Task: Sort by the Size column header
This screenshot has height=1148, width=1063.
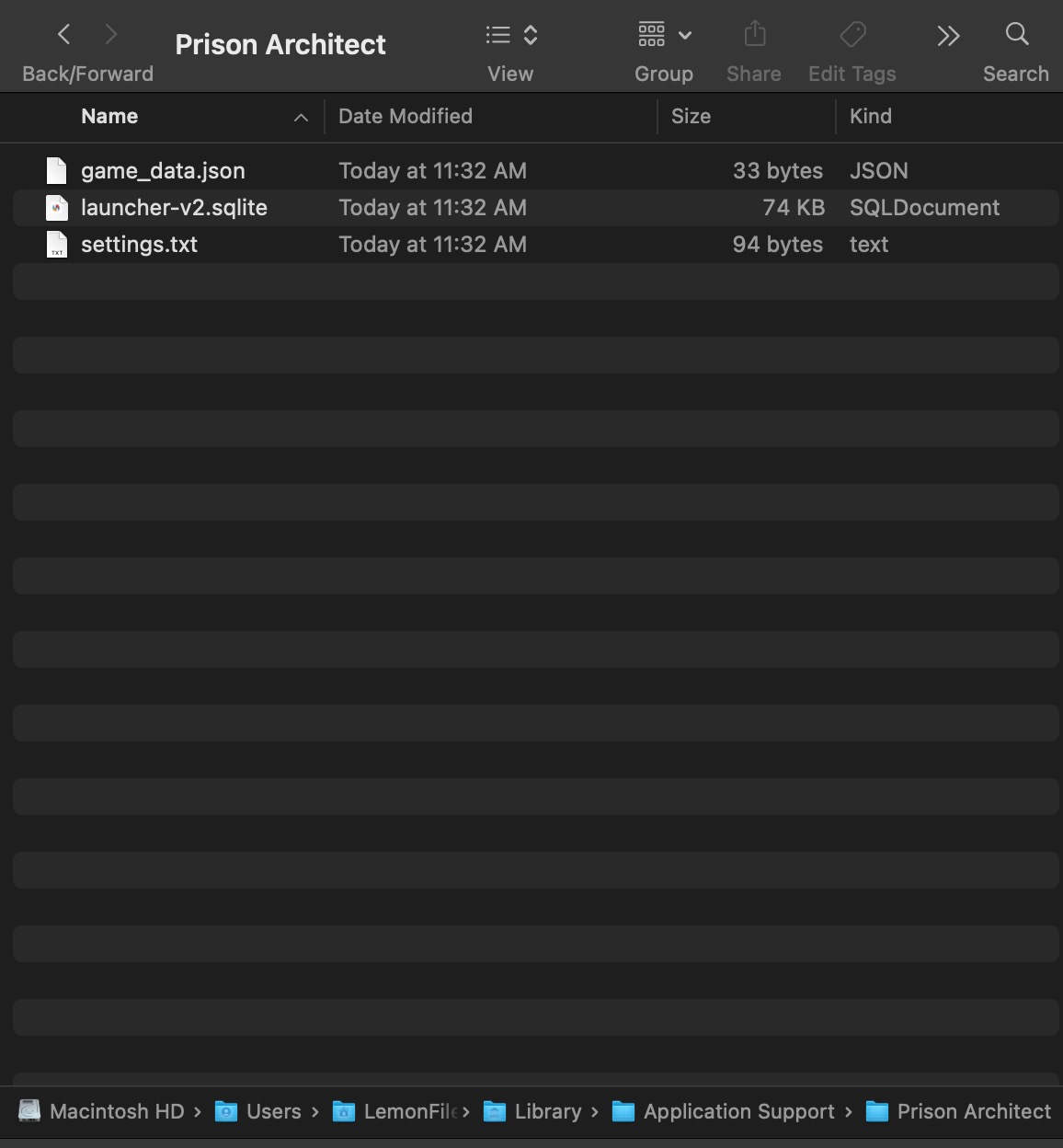Action: 691,116
